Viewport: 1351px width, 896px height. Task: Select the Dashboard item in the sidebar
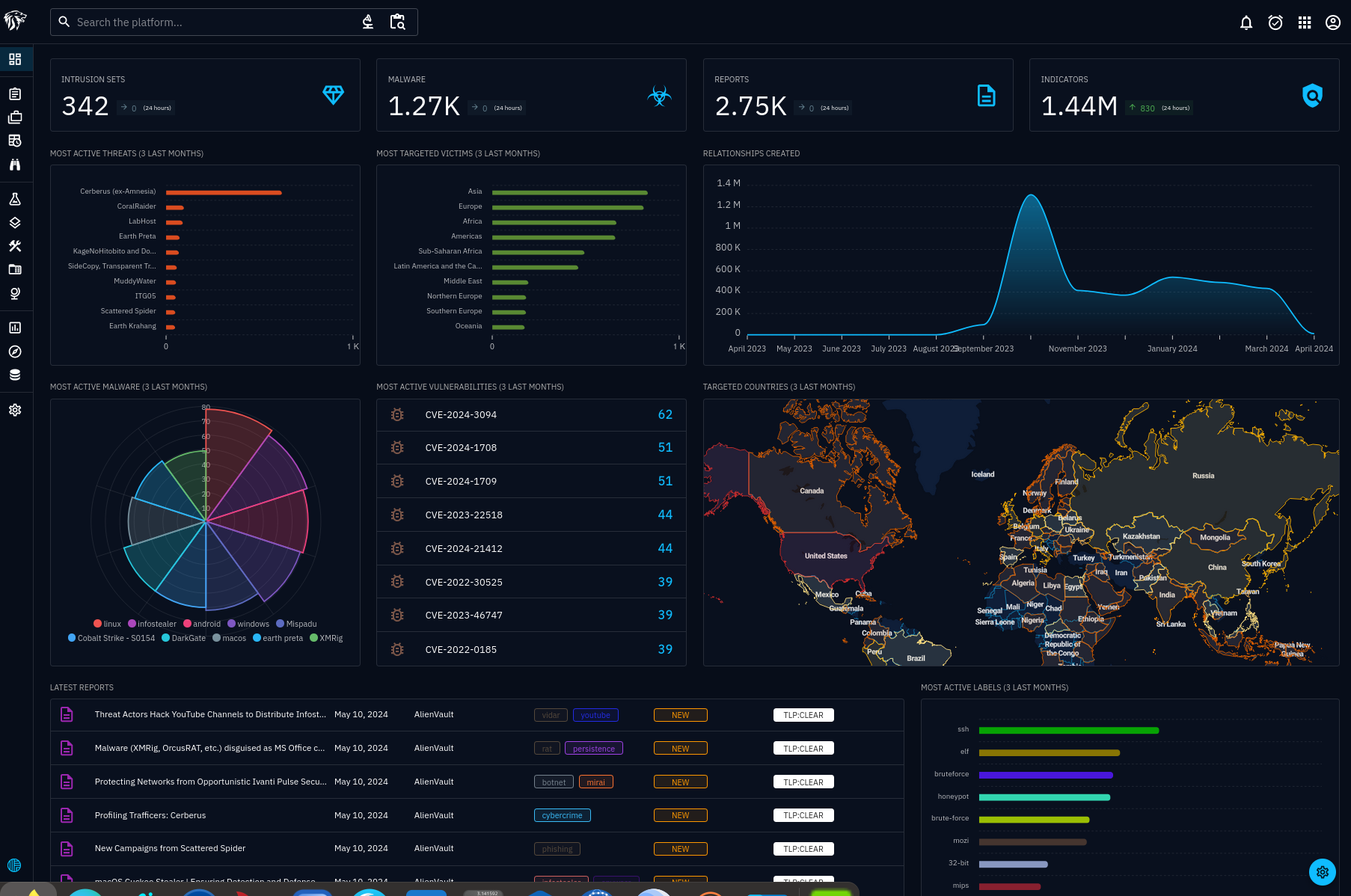[15, 59]
